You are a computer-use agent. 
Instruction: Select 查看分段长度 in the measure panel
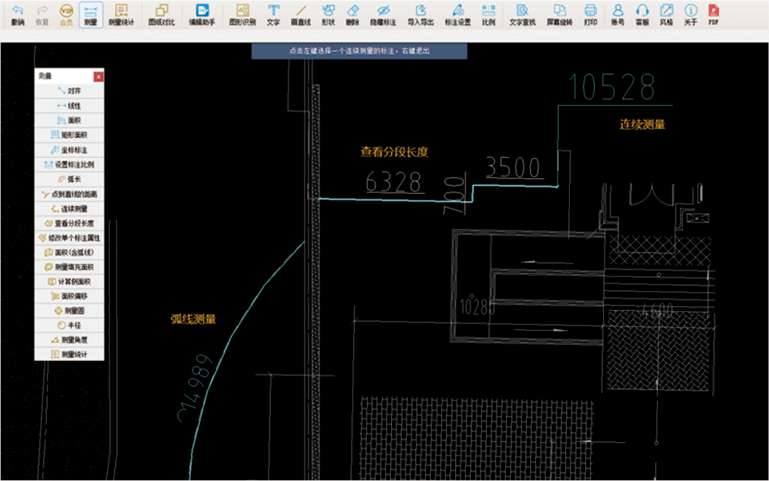69,223
